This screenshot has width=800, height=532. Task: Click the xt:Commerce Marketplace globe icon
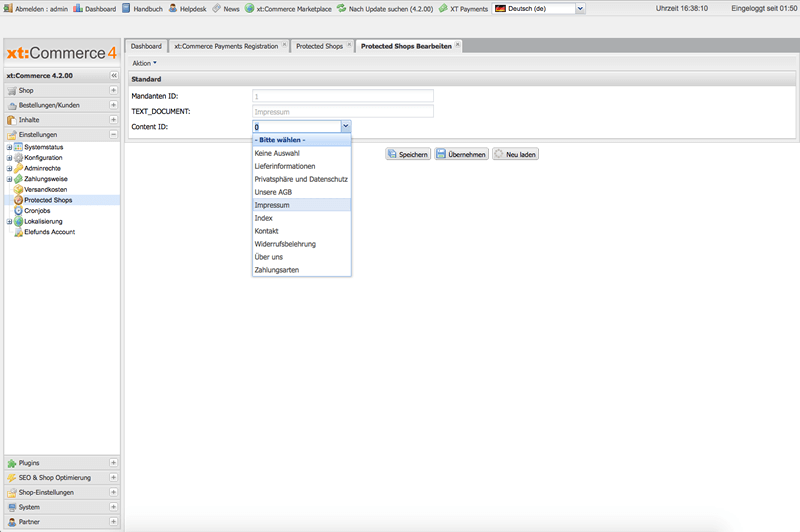pyautogui.click(x=249, y=8)
